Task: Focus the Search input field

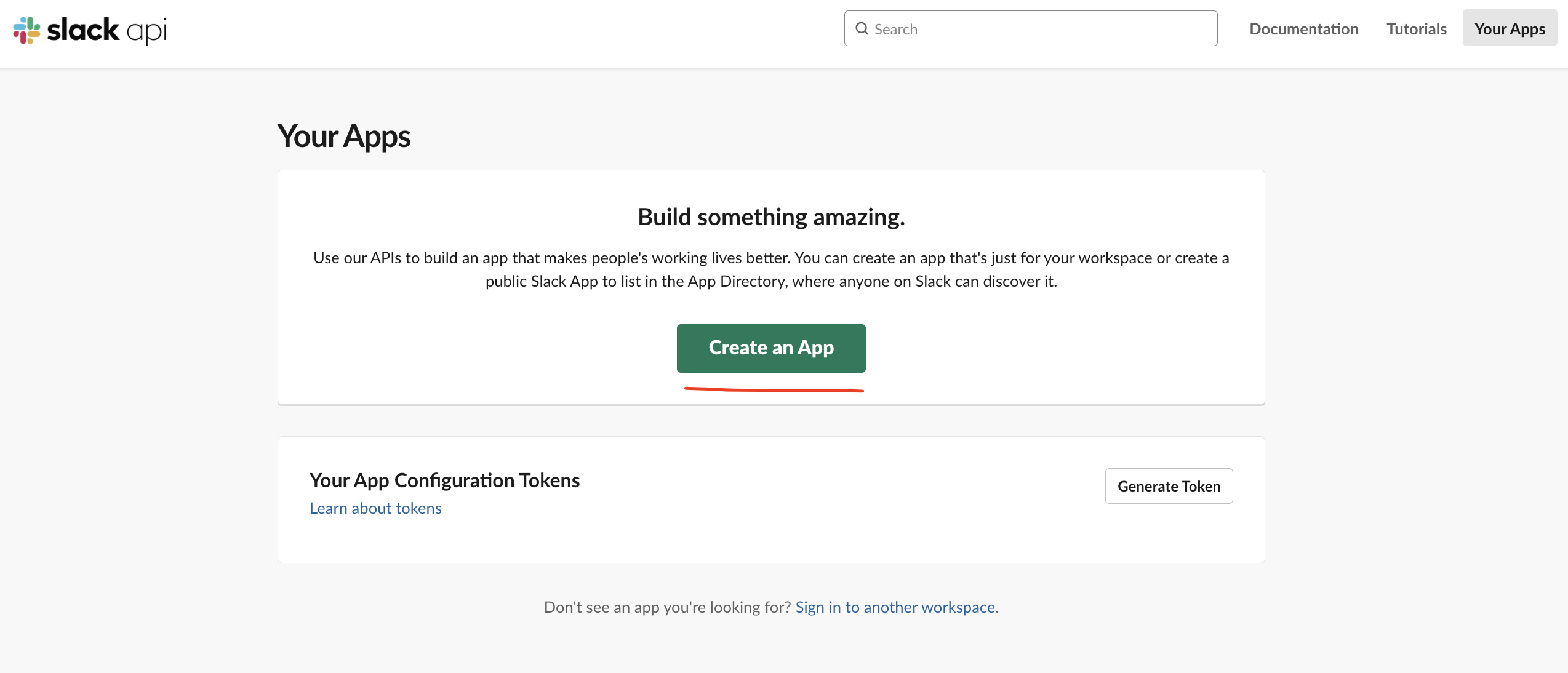Action: tap(1040, 29)
